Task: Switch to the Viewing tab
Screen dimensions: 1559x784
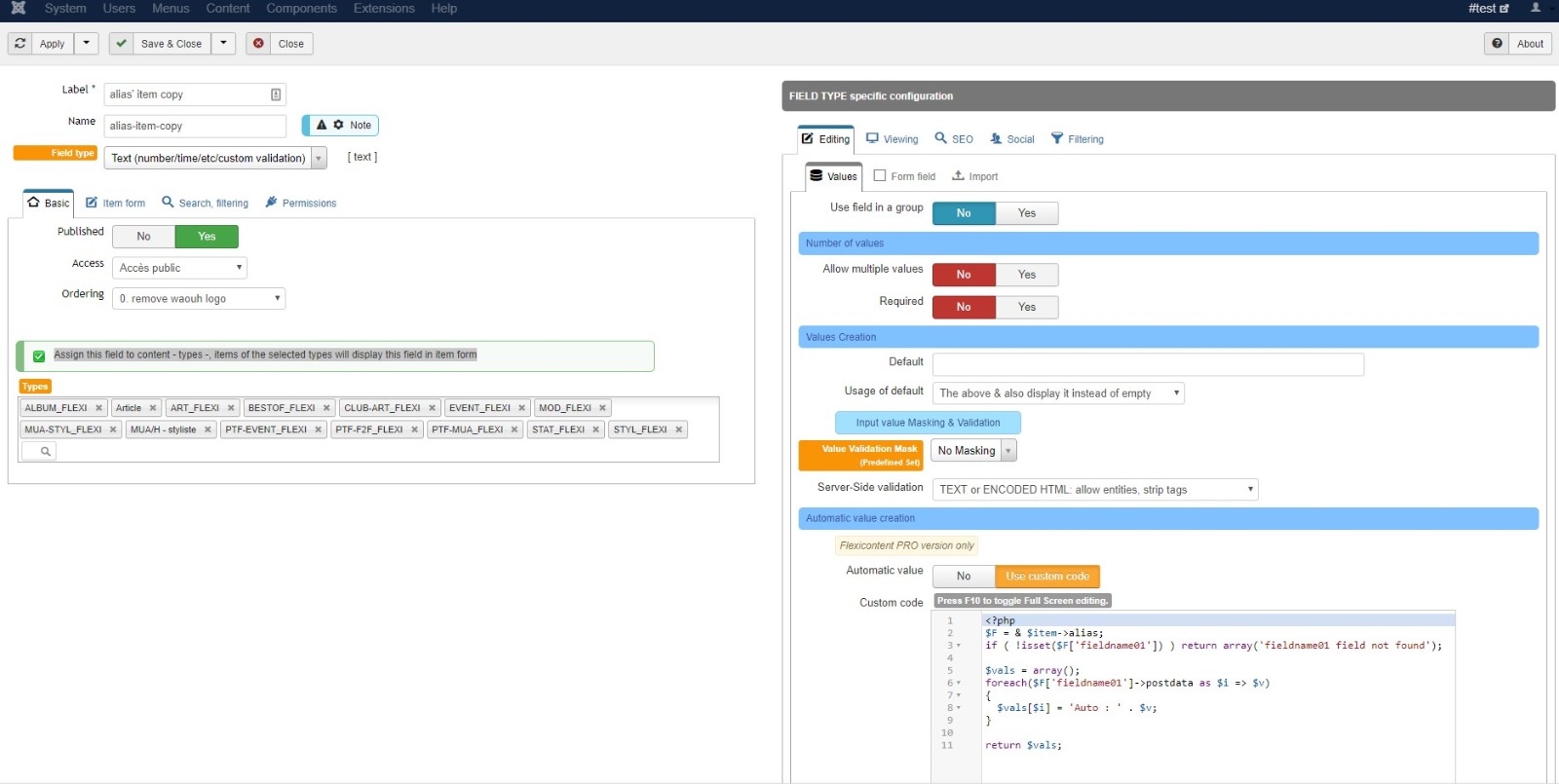Action: click(893, 139)
